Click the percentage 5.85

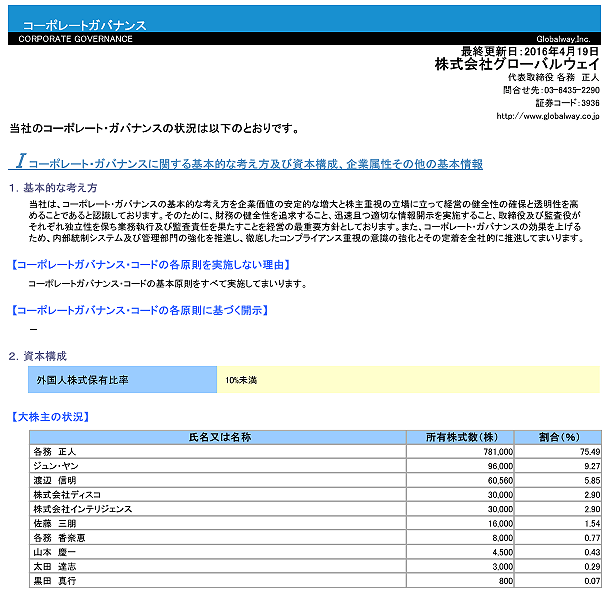592,481
